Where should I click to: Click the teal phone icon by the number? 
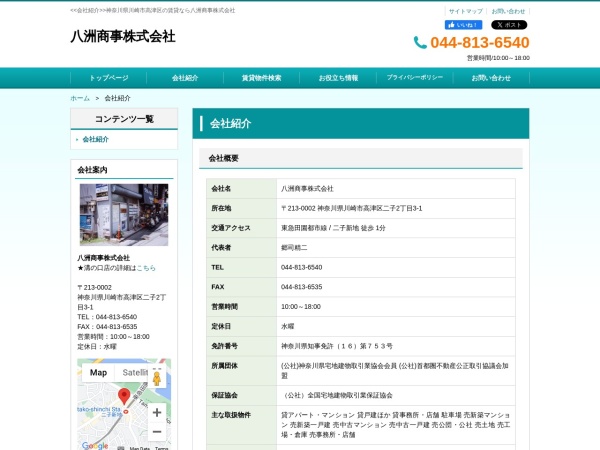pyautogui.click(x=420, y=42)
